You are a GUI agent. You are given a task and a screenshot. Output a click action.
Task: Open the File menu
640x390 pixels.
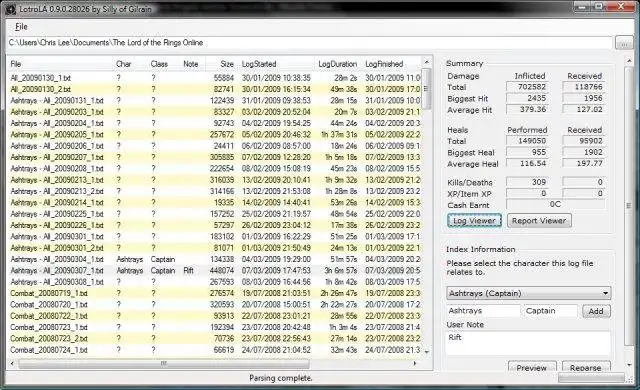coord(21,27)
